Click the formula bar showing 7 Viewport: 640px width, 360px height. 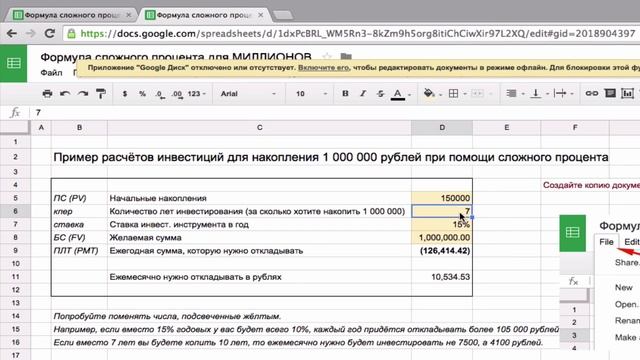coord(335,112)
